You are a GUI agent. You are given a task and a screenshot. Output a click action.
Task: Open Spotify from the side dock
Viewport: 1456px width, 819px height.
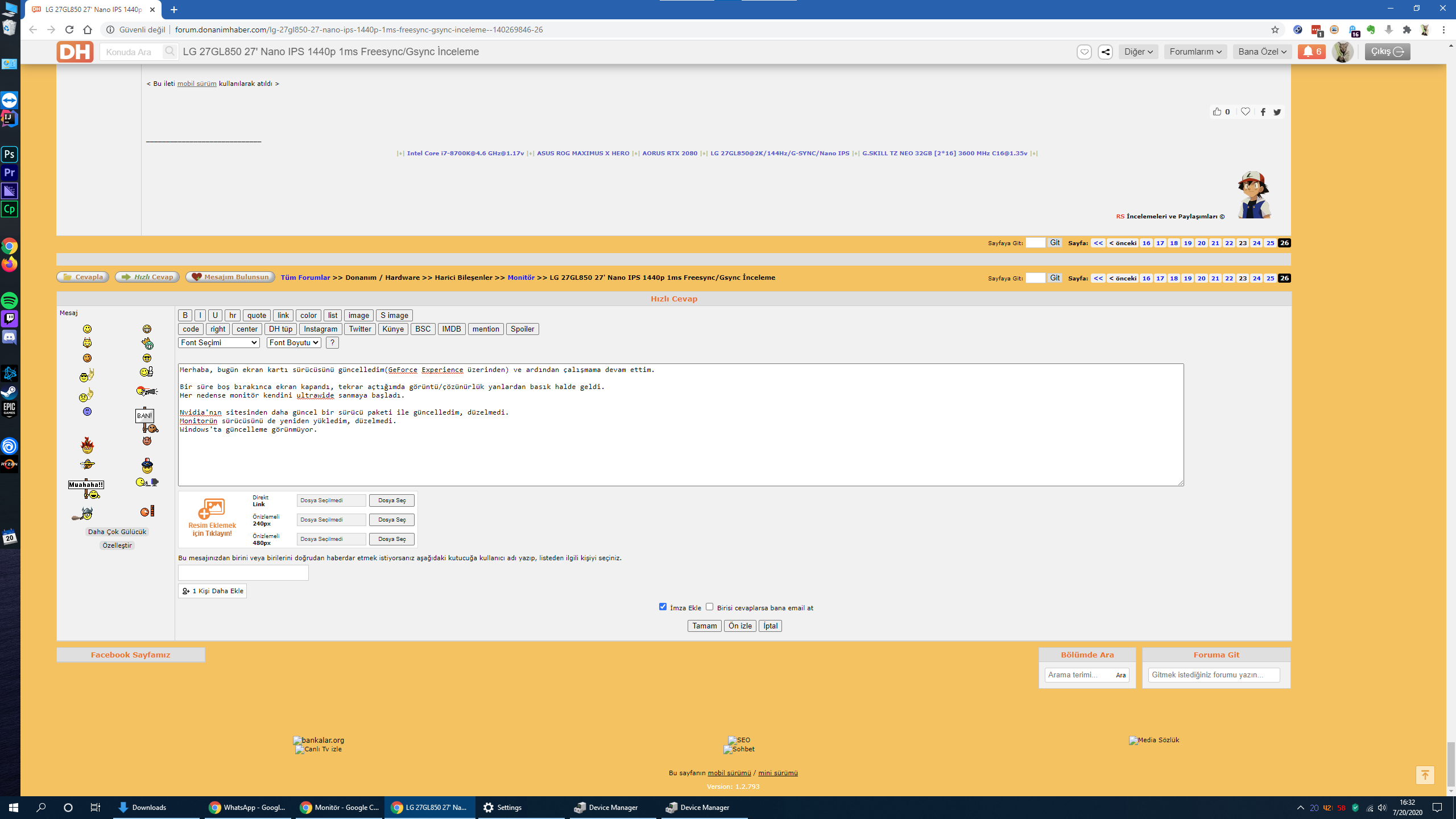pyautogui.click(x=10, y=300)
